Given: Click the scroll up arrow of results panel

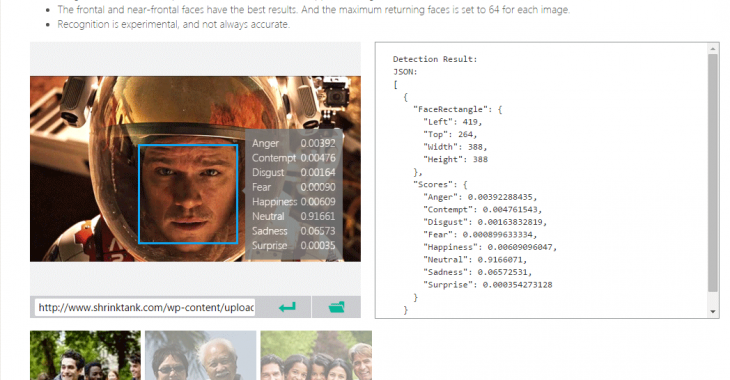Looking at the screenshot, I should pos(713,48).
